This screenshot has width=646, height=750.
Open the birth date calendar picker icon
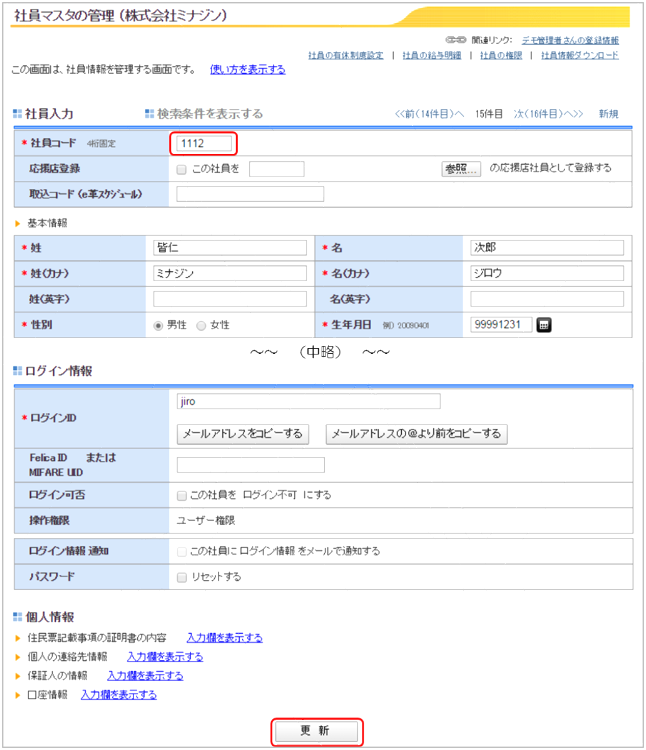tap(544, 325)
